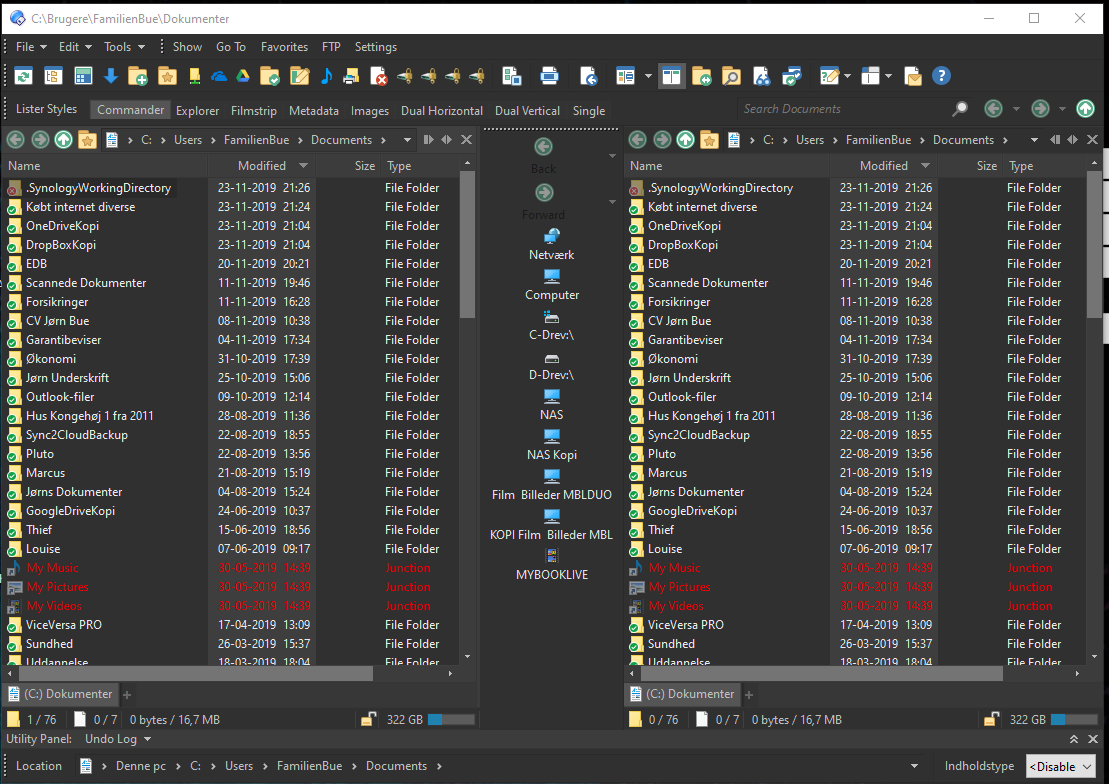Open OneDrive cloud icon in toolbar
The width and height of the screenshot is (1109, 784).
pos(219,76)
